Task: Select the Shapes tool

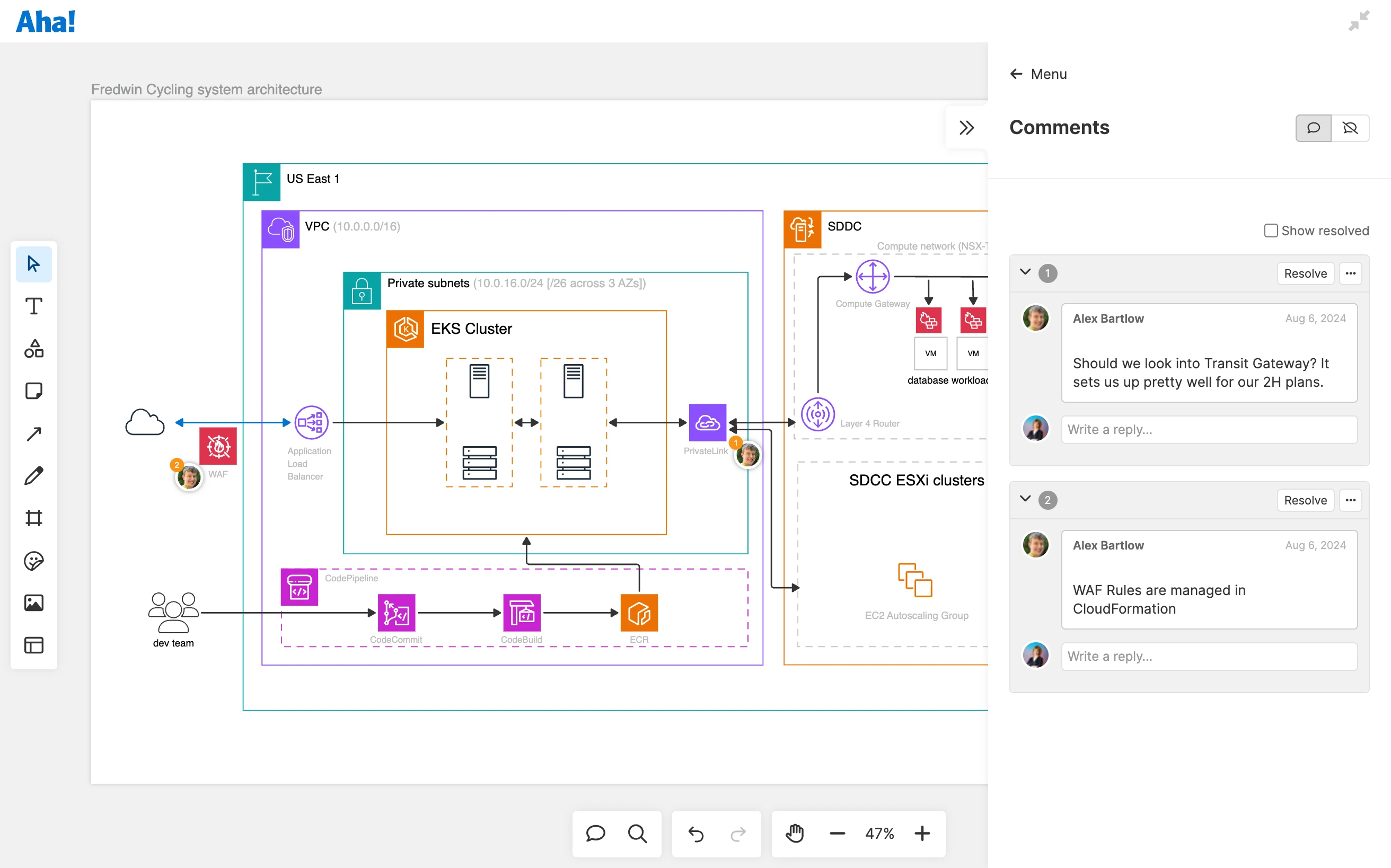Action: click(x=33, y=349)
